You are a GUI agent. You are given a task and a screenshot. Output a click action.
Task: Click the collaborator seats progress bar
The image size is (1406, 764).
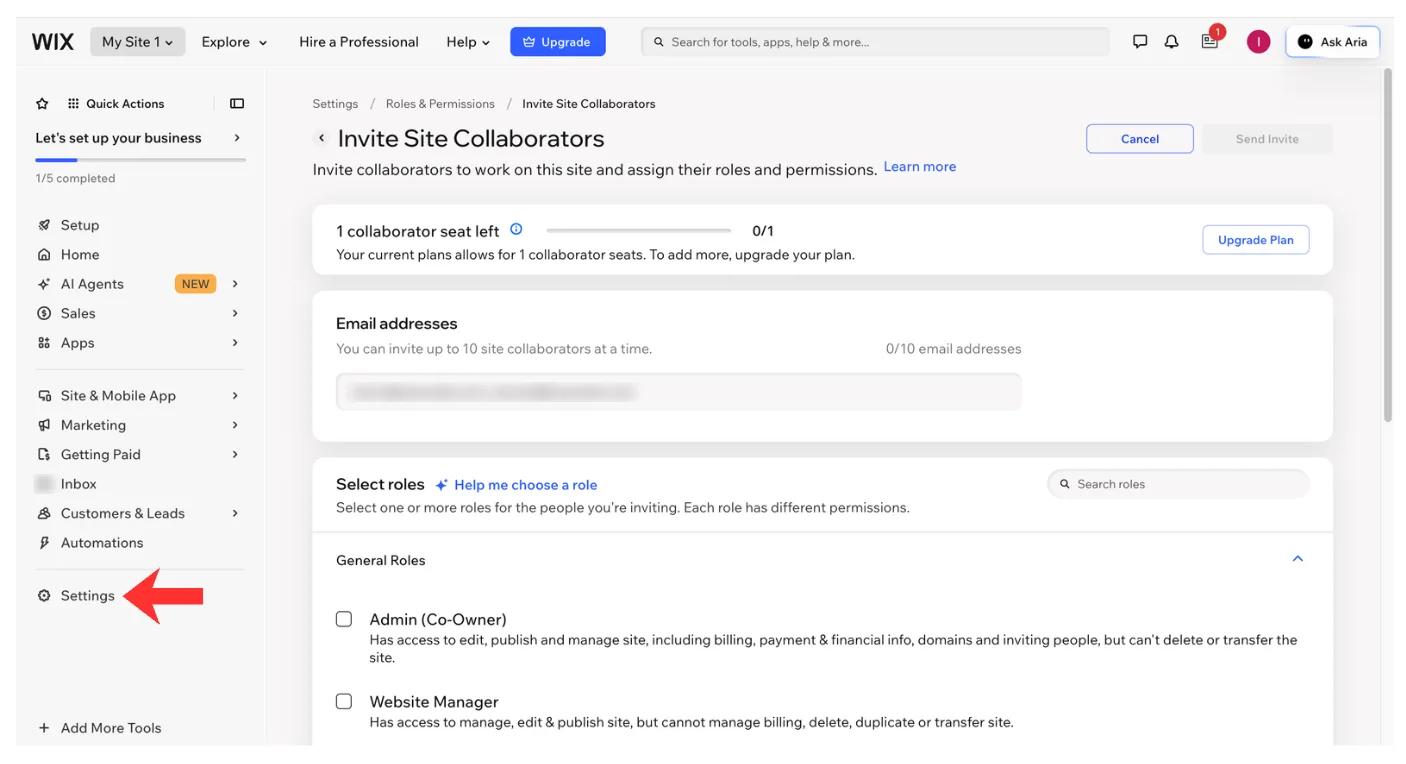[x=638, y=231]
